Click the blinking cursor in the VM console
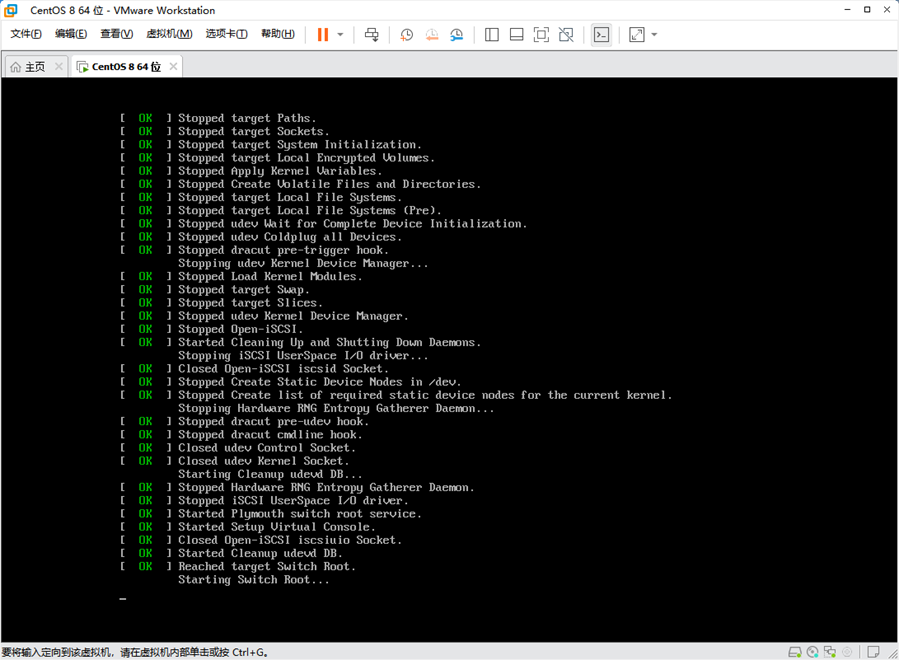 coord(123,599)
